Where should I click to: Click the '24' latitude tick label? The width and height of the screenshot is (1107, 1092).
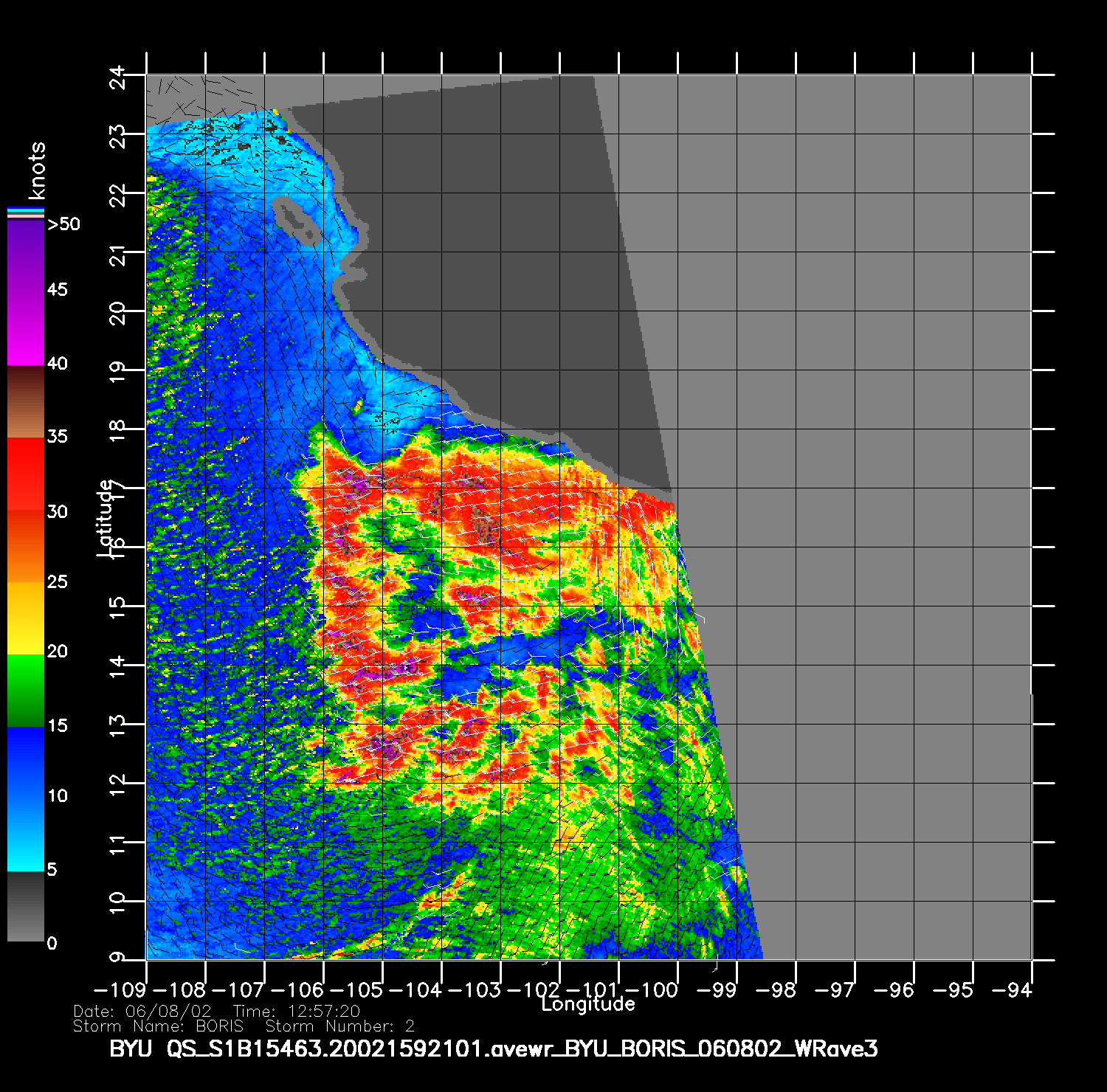[x=118, y=77]
